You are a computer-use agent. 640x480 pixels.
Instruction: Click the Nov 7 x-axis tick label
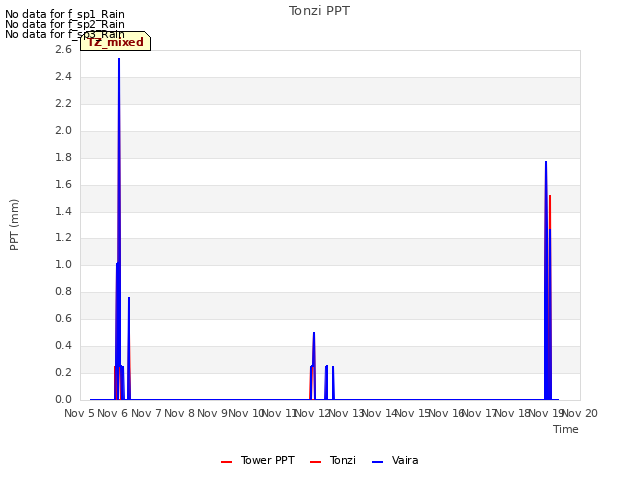coord(146,413)
